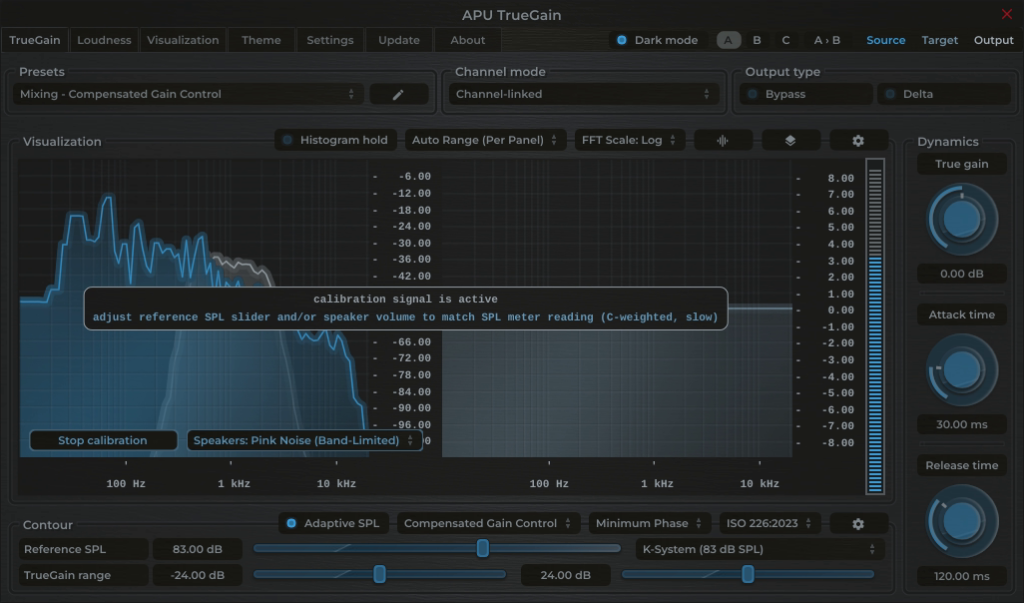This screenshot has height=603, width=1024.
Task: Click the layers overlay icon above the graph
Action: coord(791,140)
